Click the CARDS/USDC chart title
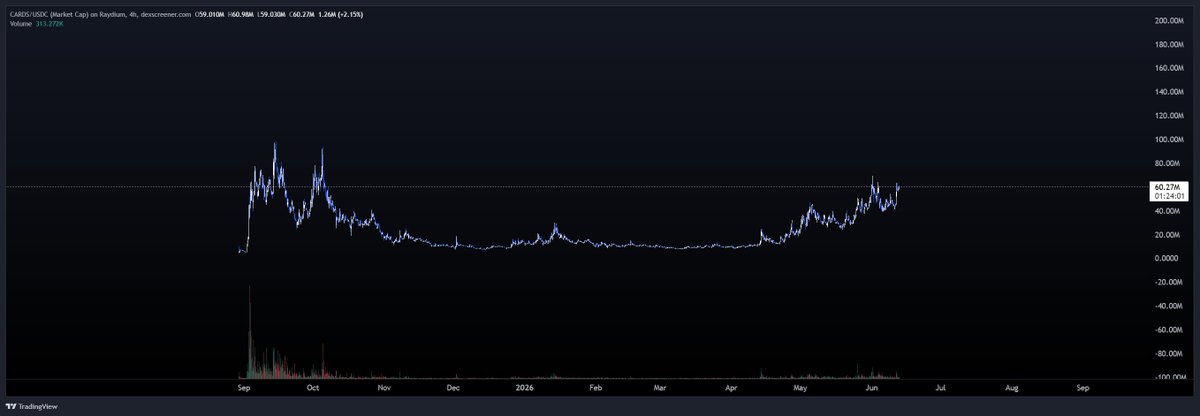 tap(98, 14)
